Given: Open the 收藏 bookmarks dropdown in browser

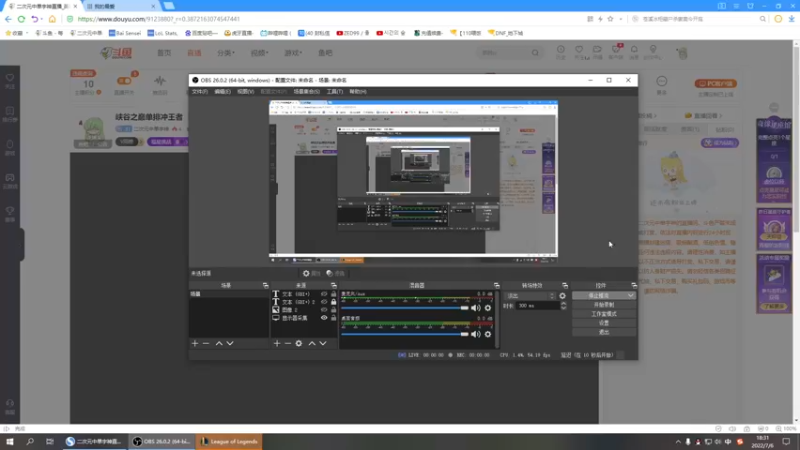Looking at the screenshot, I should pos(17,33).
